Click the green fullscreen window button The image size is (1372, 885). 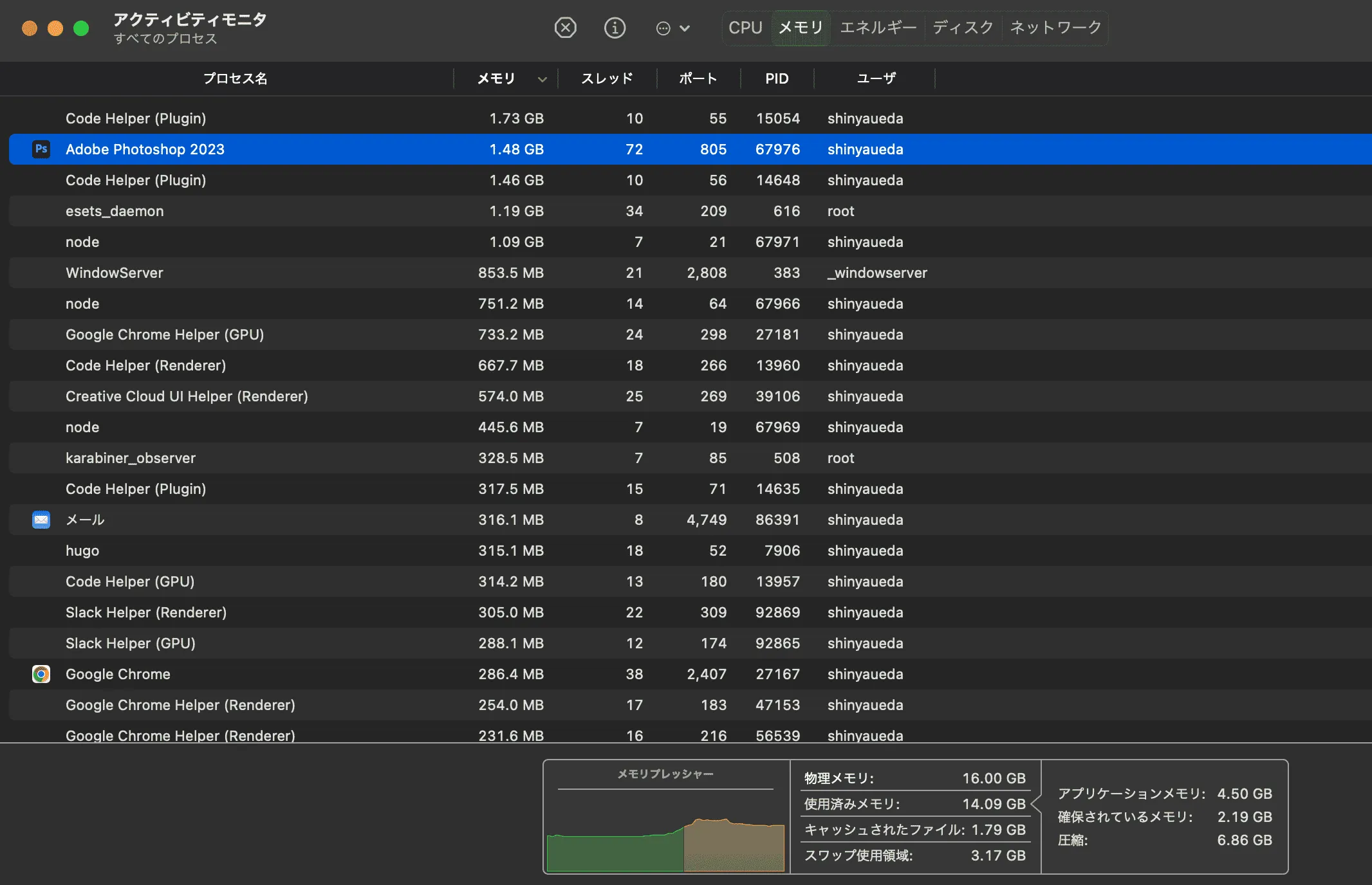pyautogui.click(x=81, y=28)
